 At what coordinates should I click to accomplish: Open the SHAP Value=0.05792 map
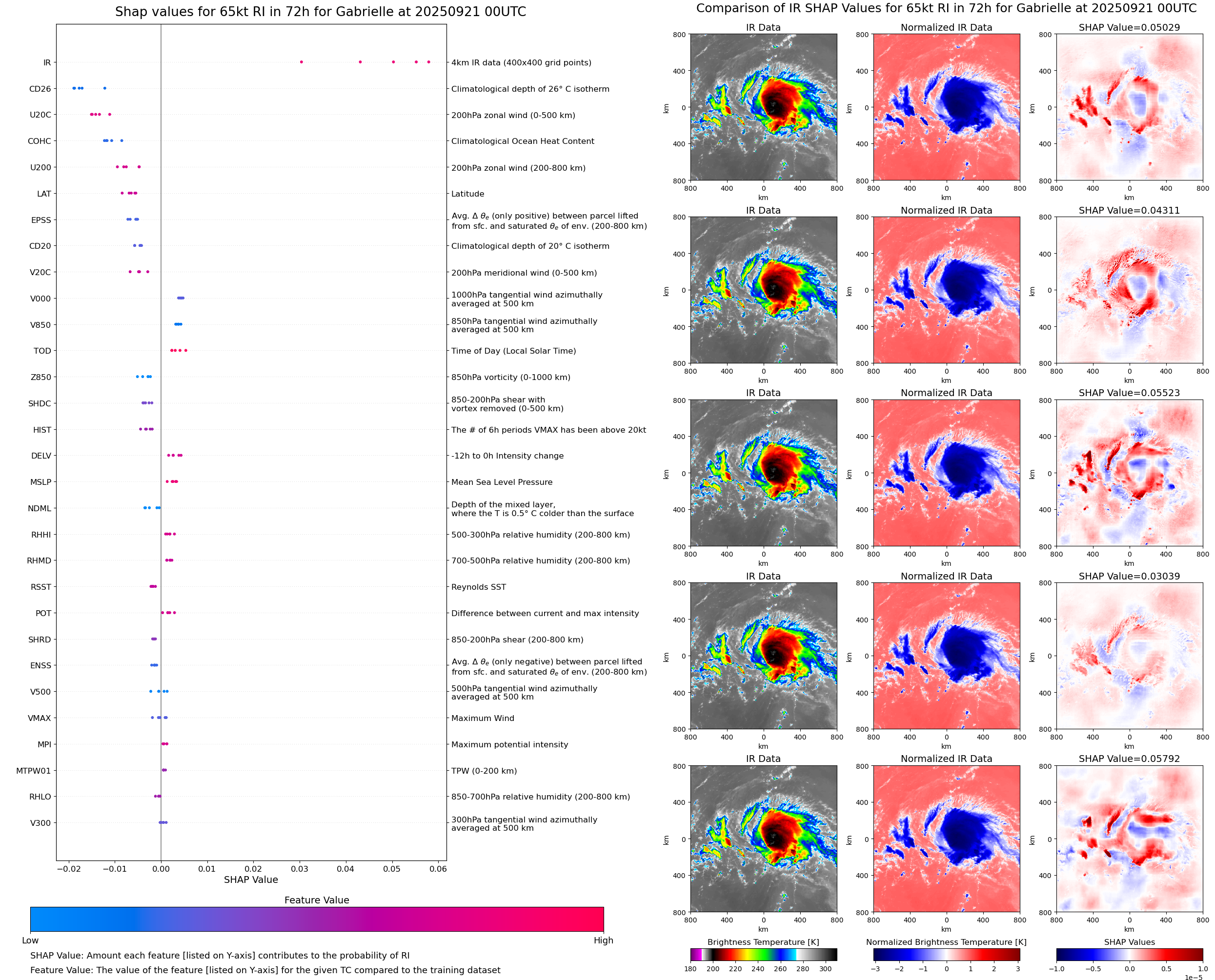1129,839
